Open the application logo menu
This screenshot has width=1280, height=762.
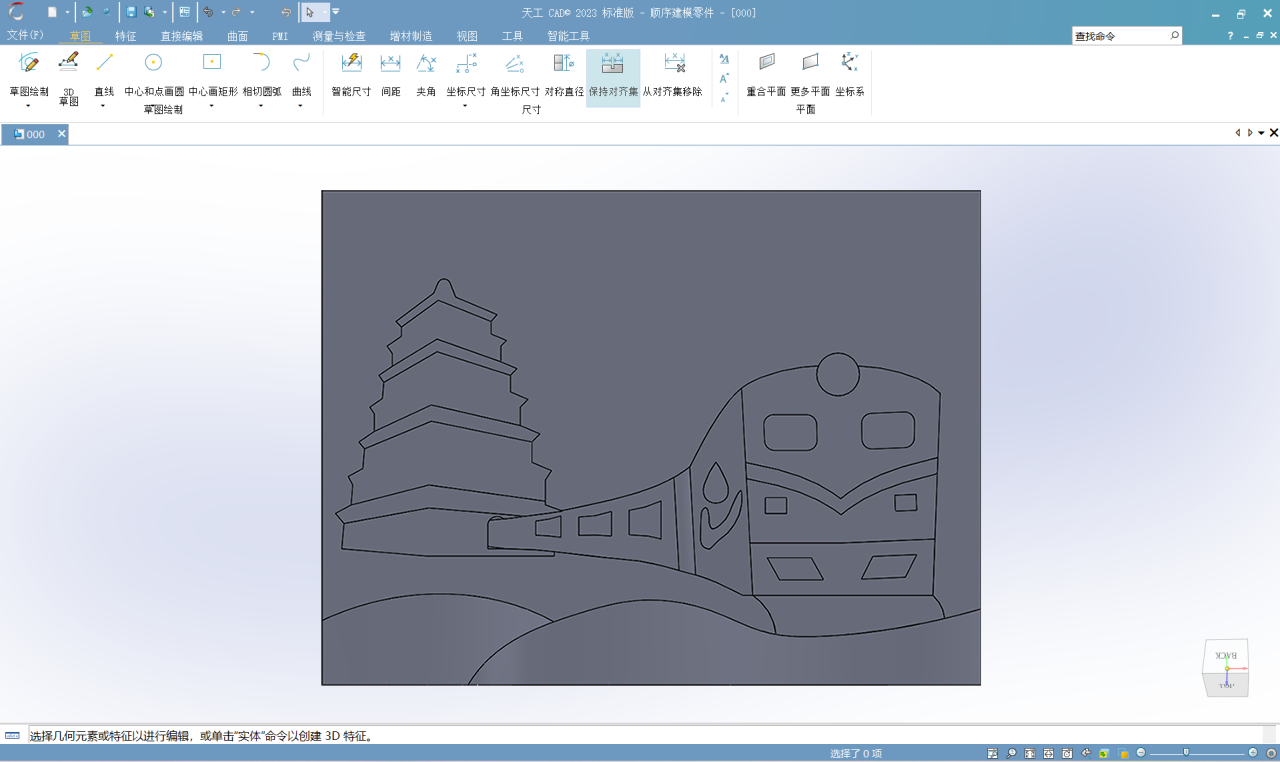click(16, 12)
